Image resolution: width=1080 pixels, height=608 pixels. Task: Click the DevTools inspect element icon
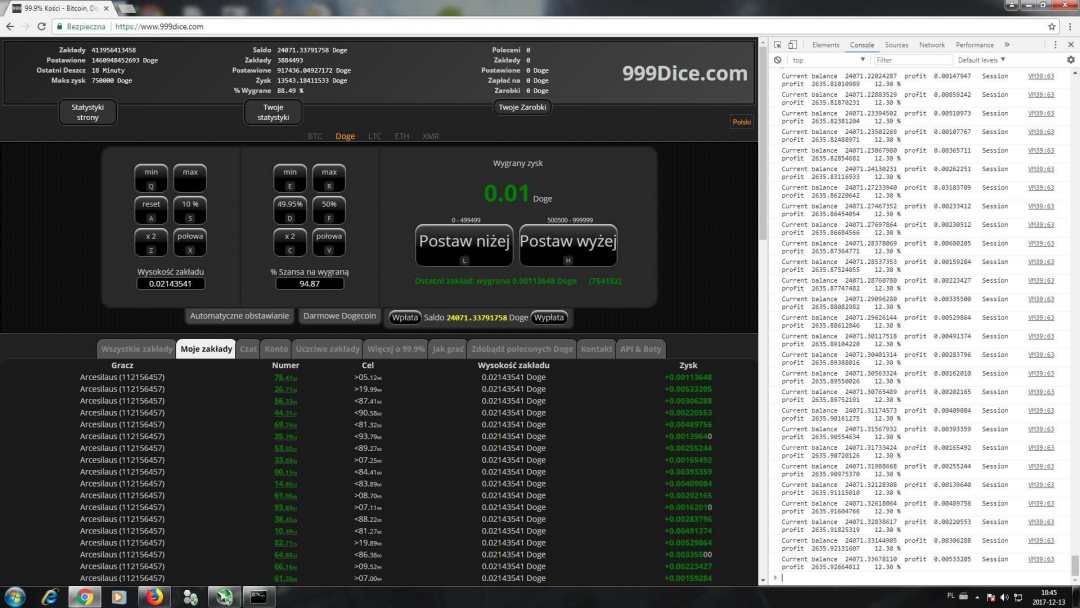tap(776, 45)
